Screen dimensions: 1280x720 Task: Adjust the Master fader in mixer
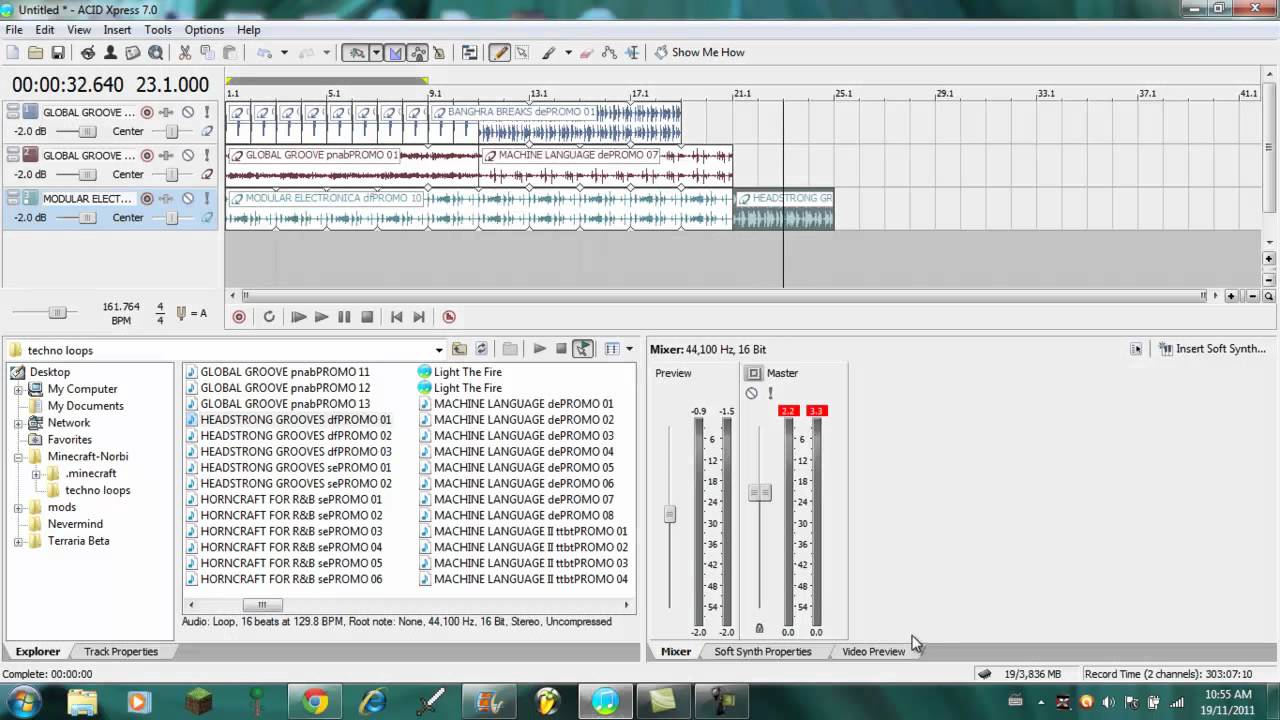click(x=760, y=493)
